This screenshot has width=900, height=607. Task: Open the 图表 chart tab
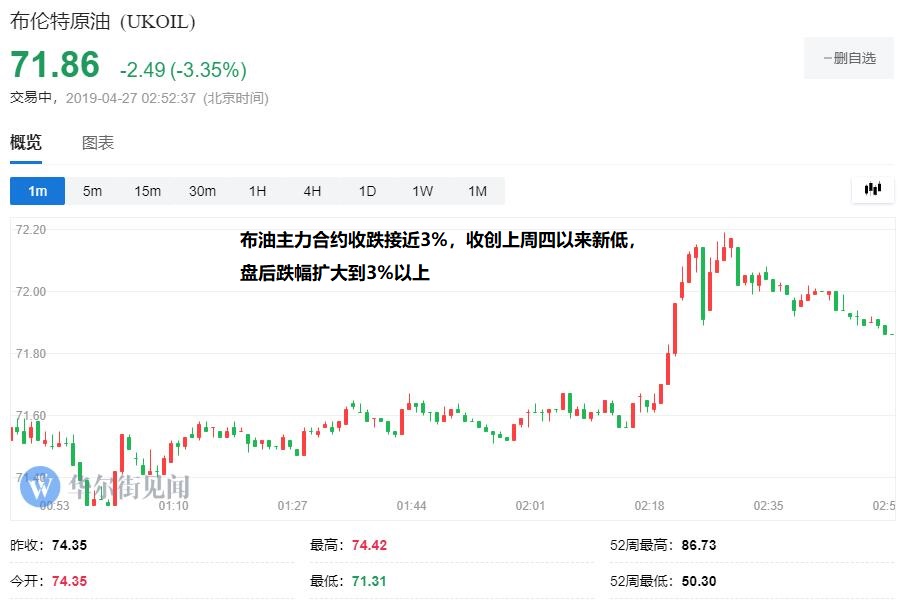98,143
